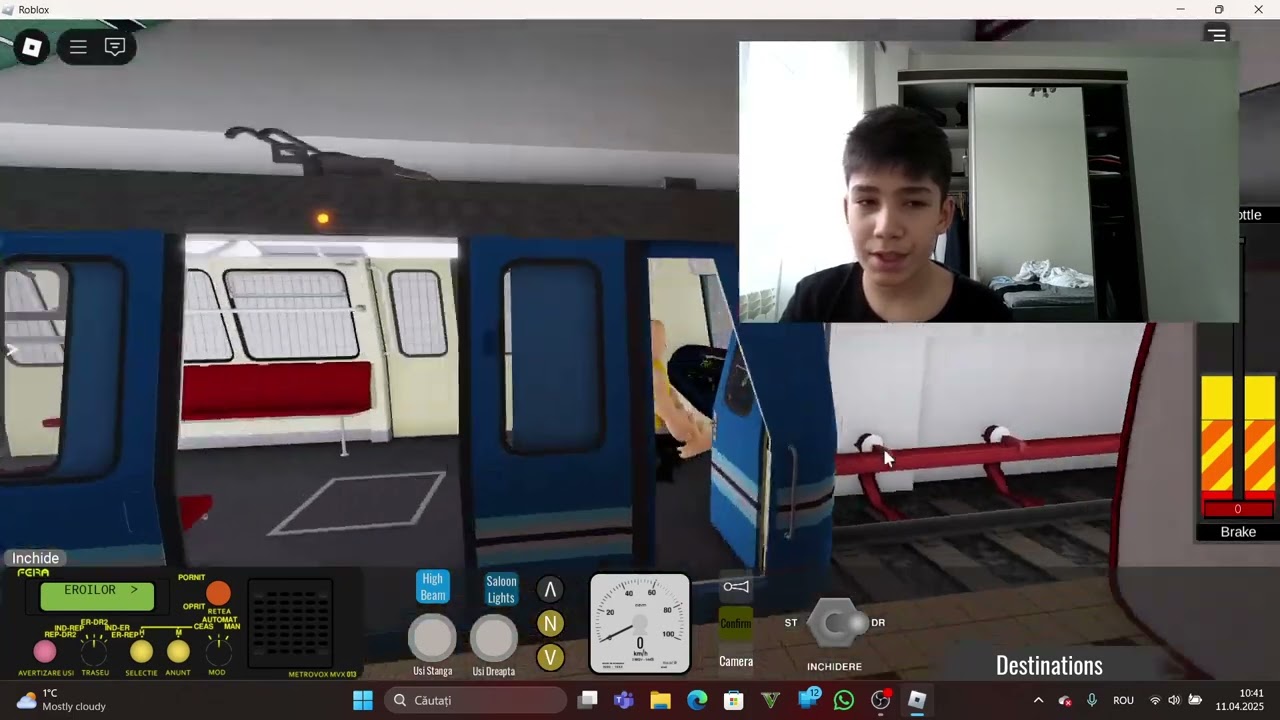The width and height of the screenshot is (1280, 720).
Task: Click the Usi Stanga door button
Action: (x=432, y=638)
